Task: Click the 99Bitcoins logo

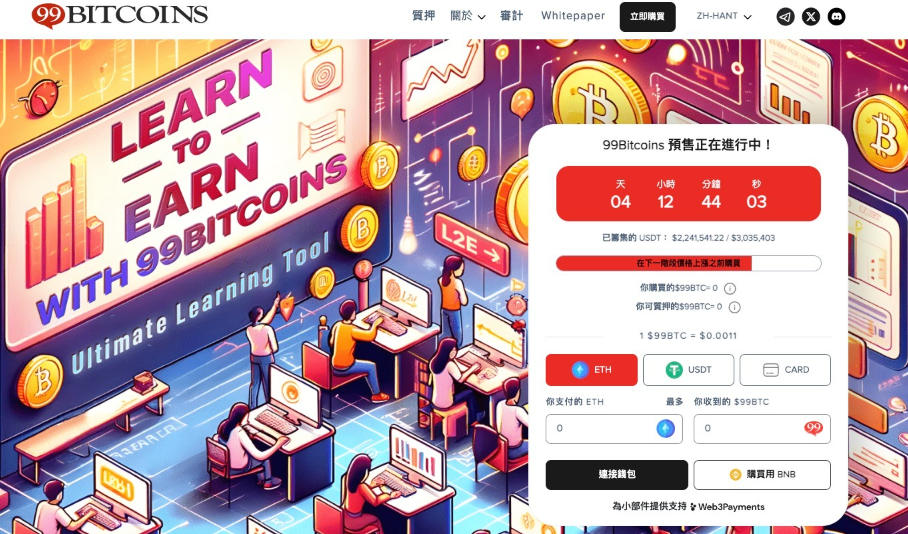Action: point(120,15)
